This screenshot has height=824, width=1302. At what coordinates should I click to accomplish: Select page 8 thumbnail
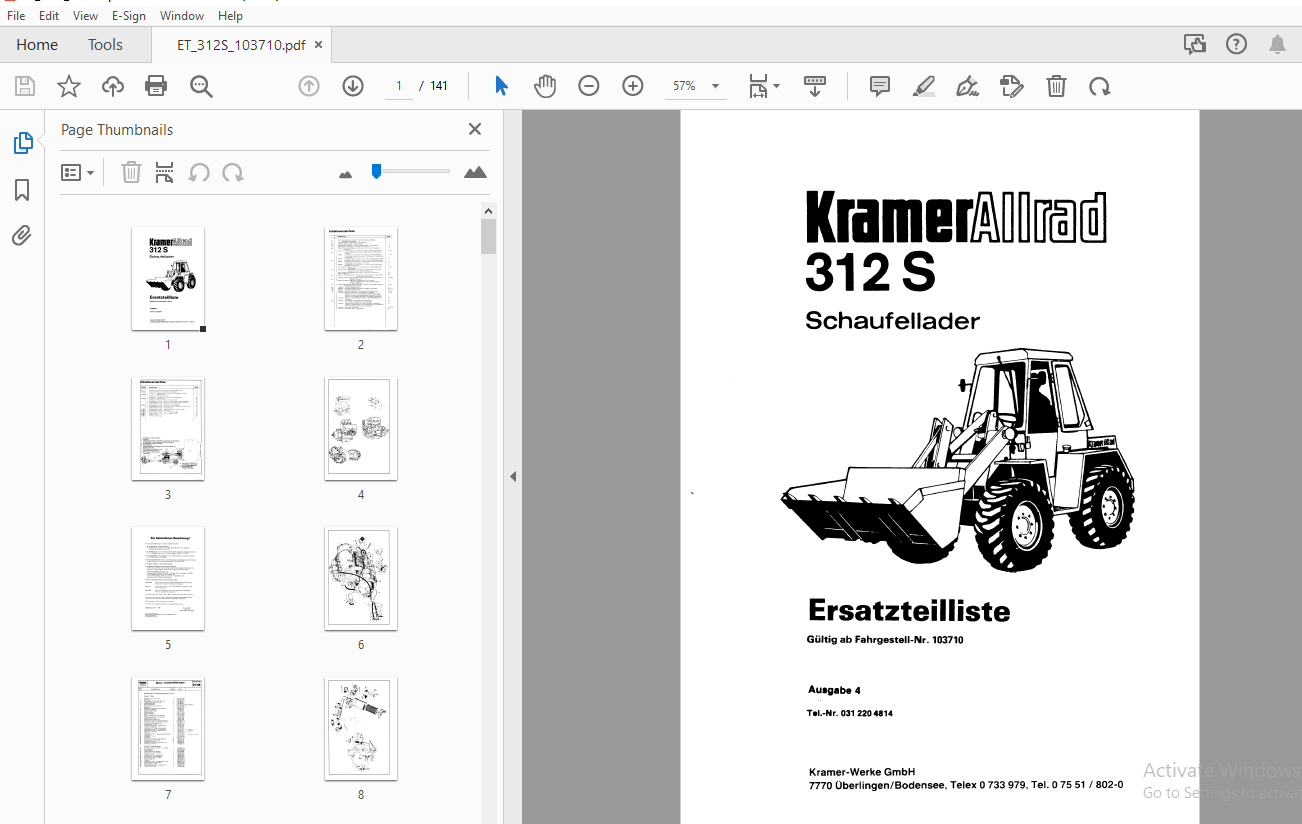click(x=361, y=729)
